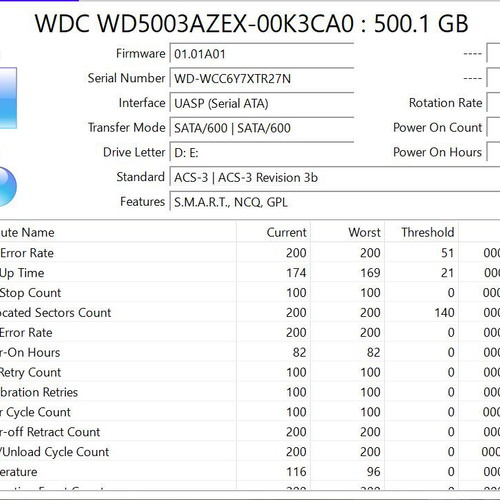Click the Rotation Rate label
The height and width of the screenshot is (500, 500).
[x=445, y=103]
